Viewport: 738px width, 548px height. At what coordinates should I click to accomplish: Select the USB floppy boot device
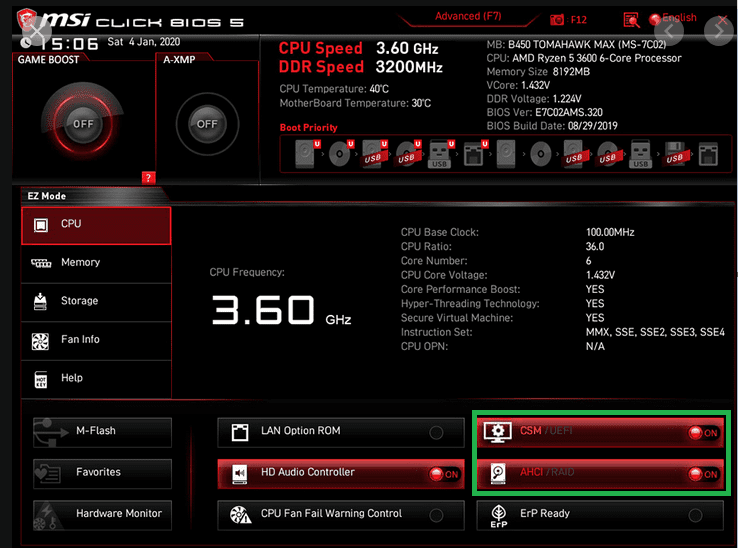[x=674, y=154]
